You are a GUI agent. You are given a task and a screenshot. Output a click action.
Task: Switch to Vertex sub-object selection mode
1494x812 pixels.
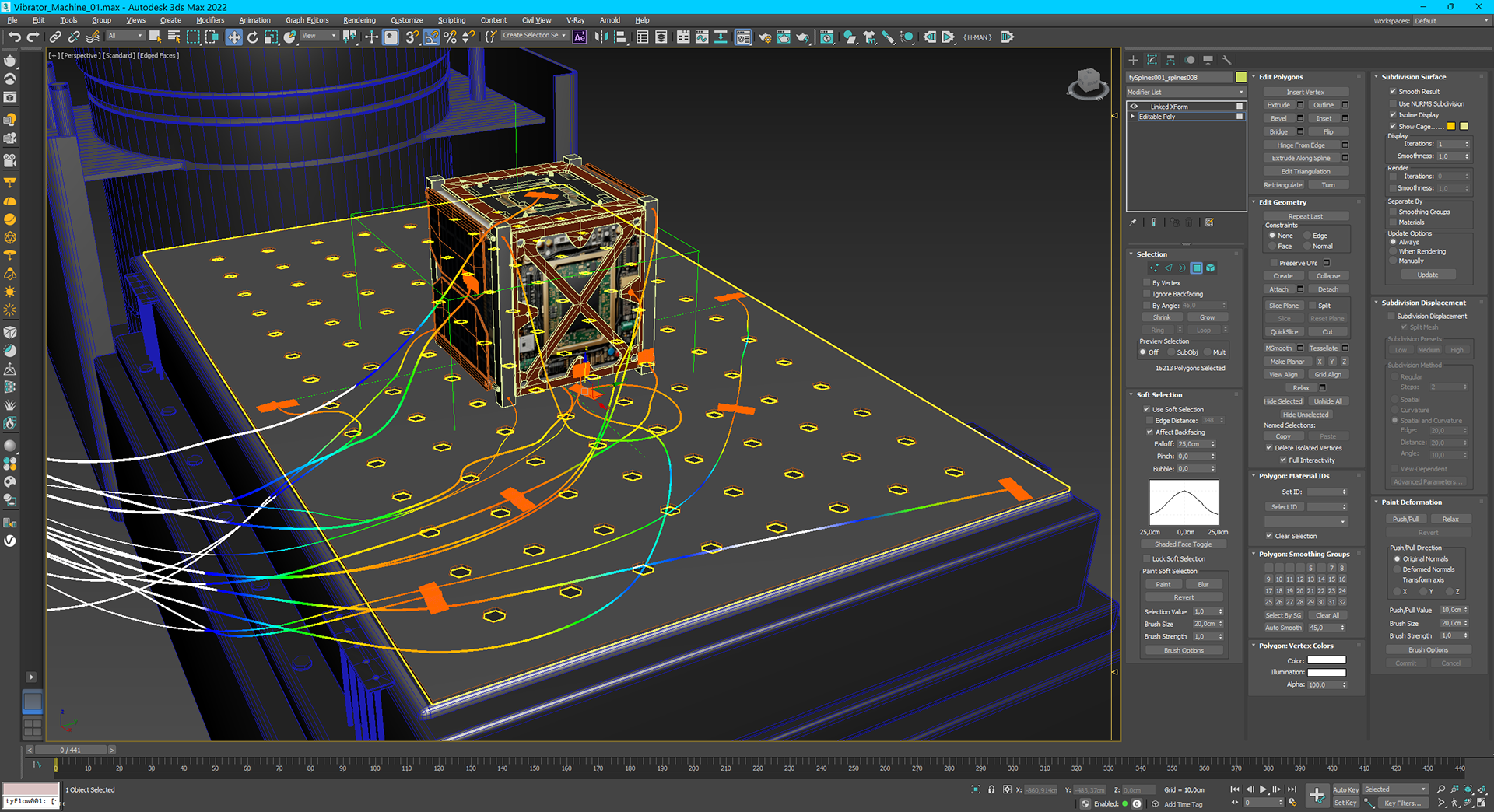tap(1154, 268)
